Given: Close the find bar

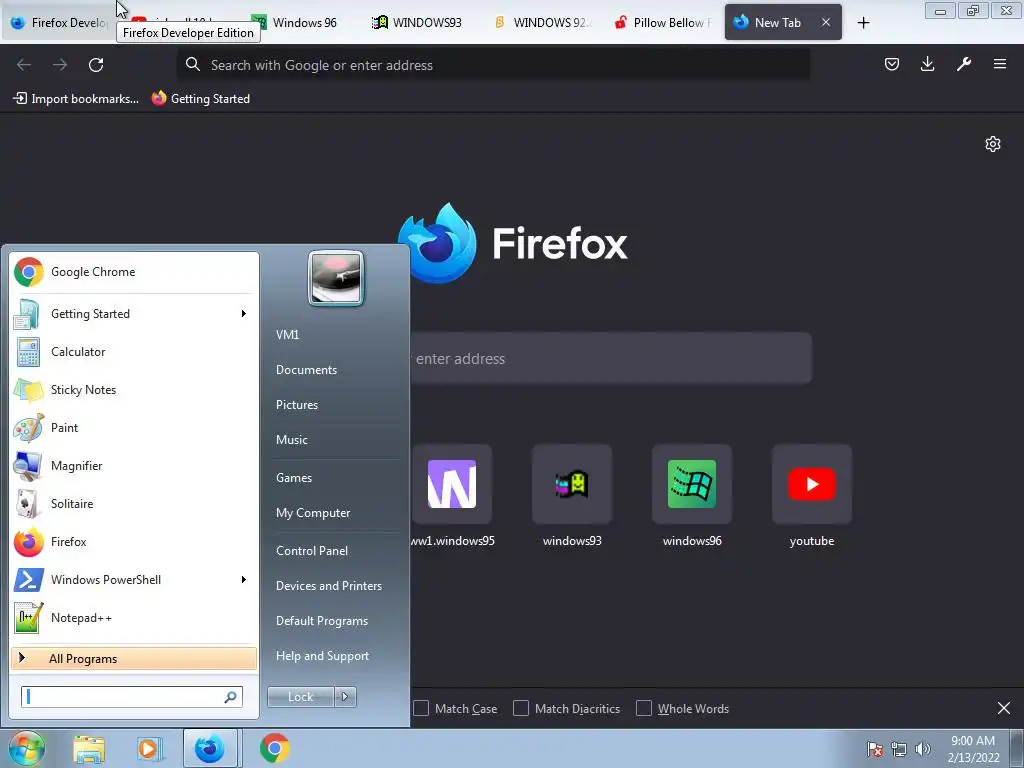Looking at the screenshot, I should (1004, 708).
